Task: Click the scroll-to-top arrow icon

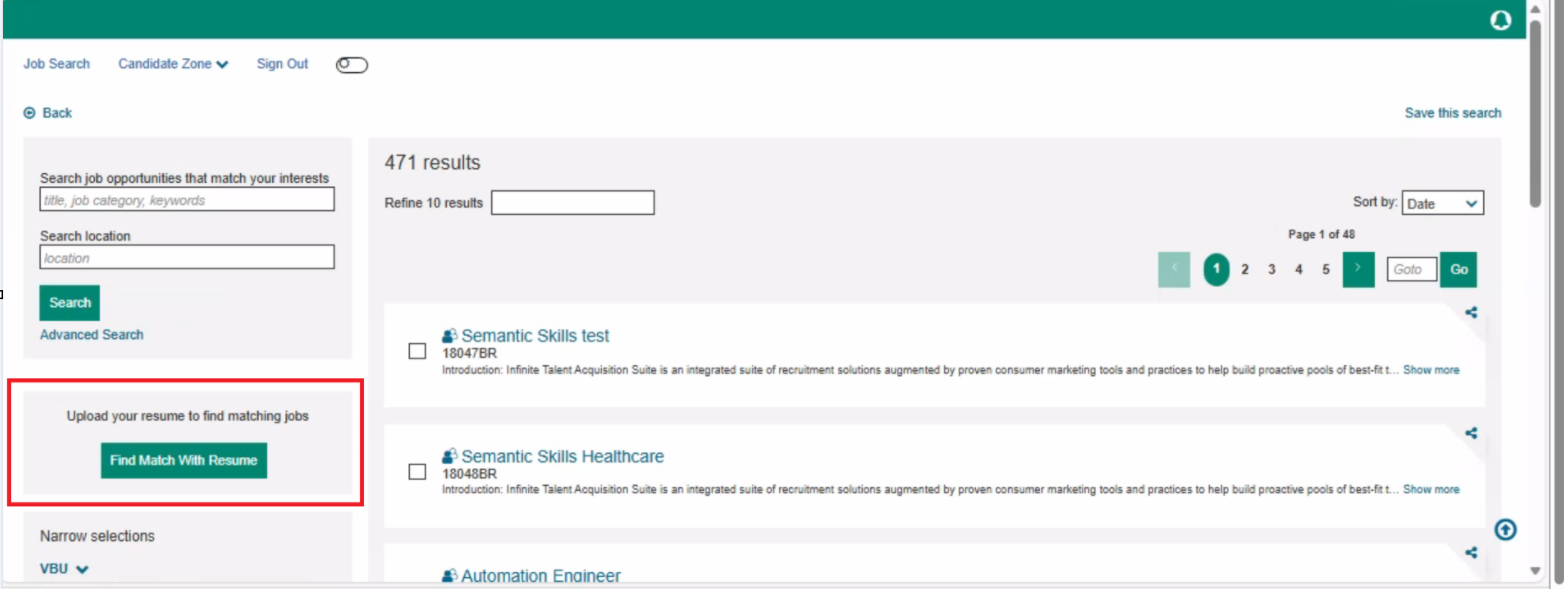Action: [x=1505, y=530]
